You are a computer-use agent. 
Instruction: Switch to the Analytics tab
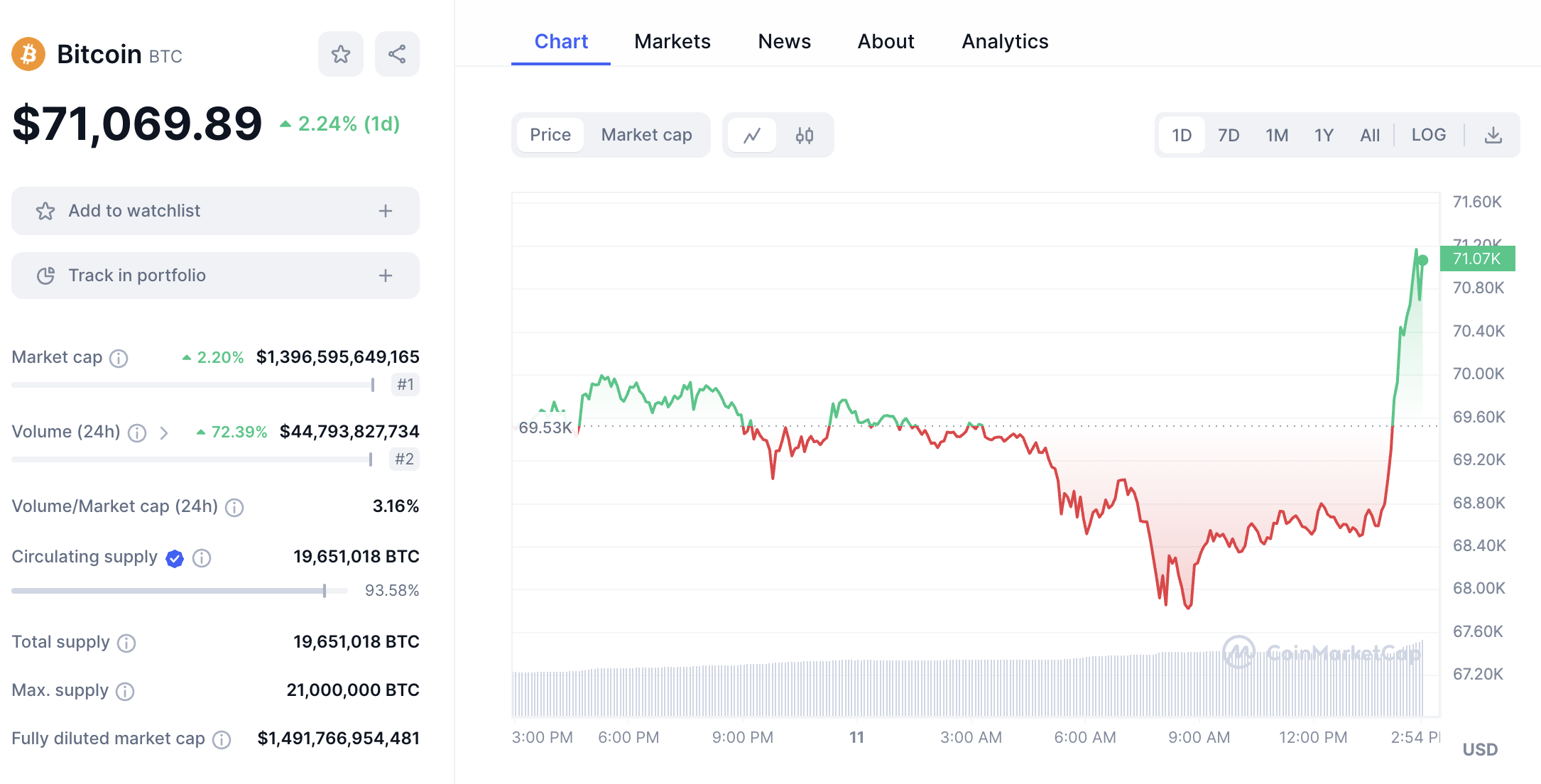click(x=1005, y=41)
